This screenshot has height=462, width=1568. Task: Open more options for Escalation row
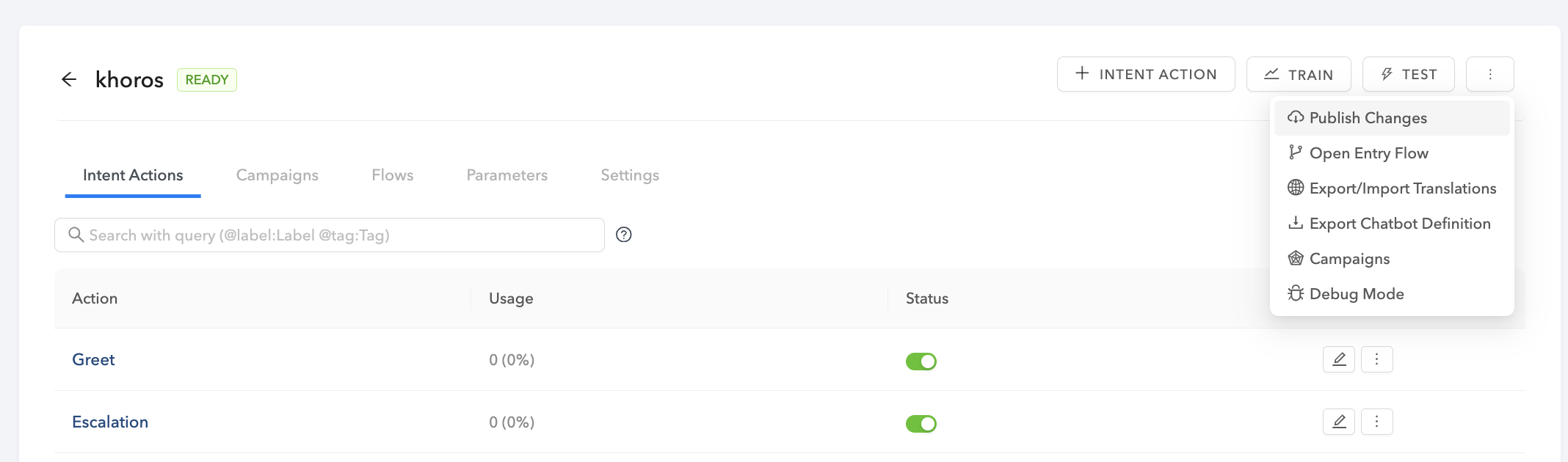[1377, 422]
